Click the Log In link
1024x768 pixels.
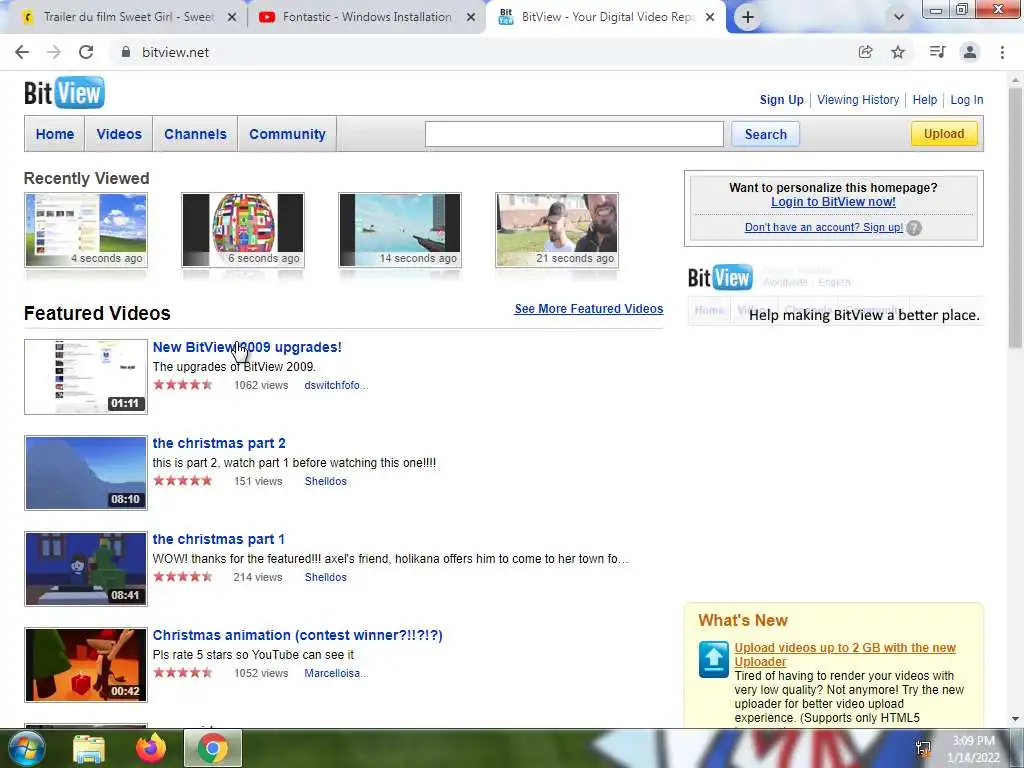click(x=967, y=100)
